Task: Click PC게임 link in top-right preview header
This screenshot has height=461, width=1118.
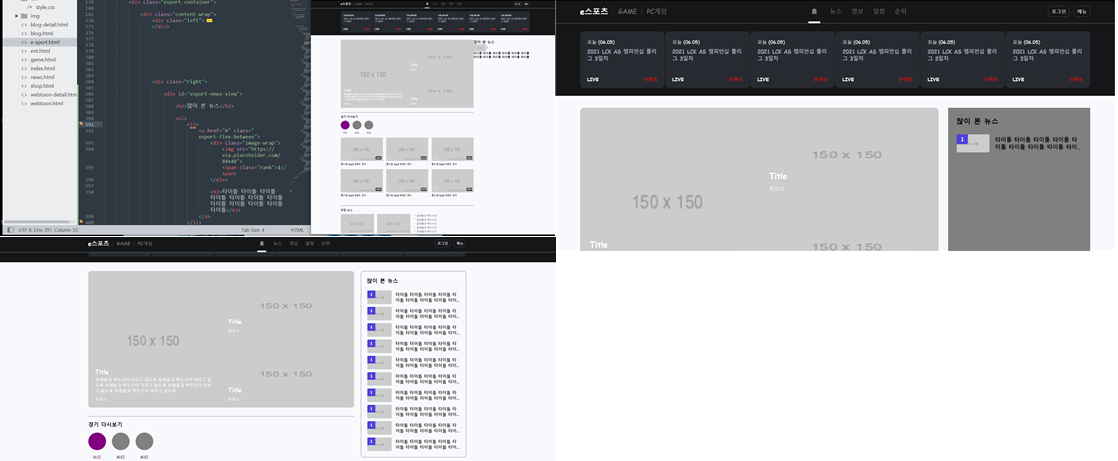Action: point(656,11)
